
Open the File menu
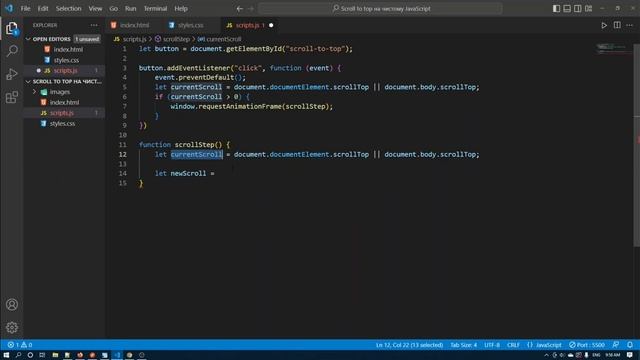point(25,9)
